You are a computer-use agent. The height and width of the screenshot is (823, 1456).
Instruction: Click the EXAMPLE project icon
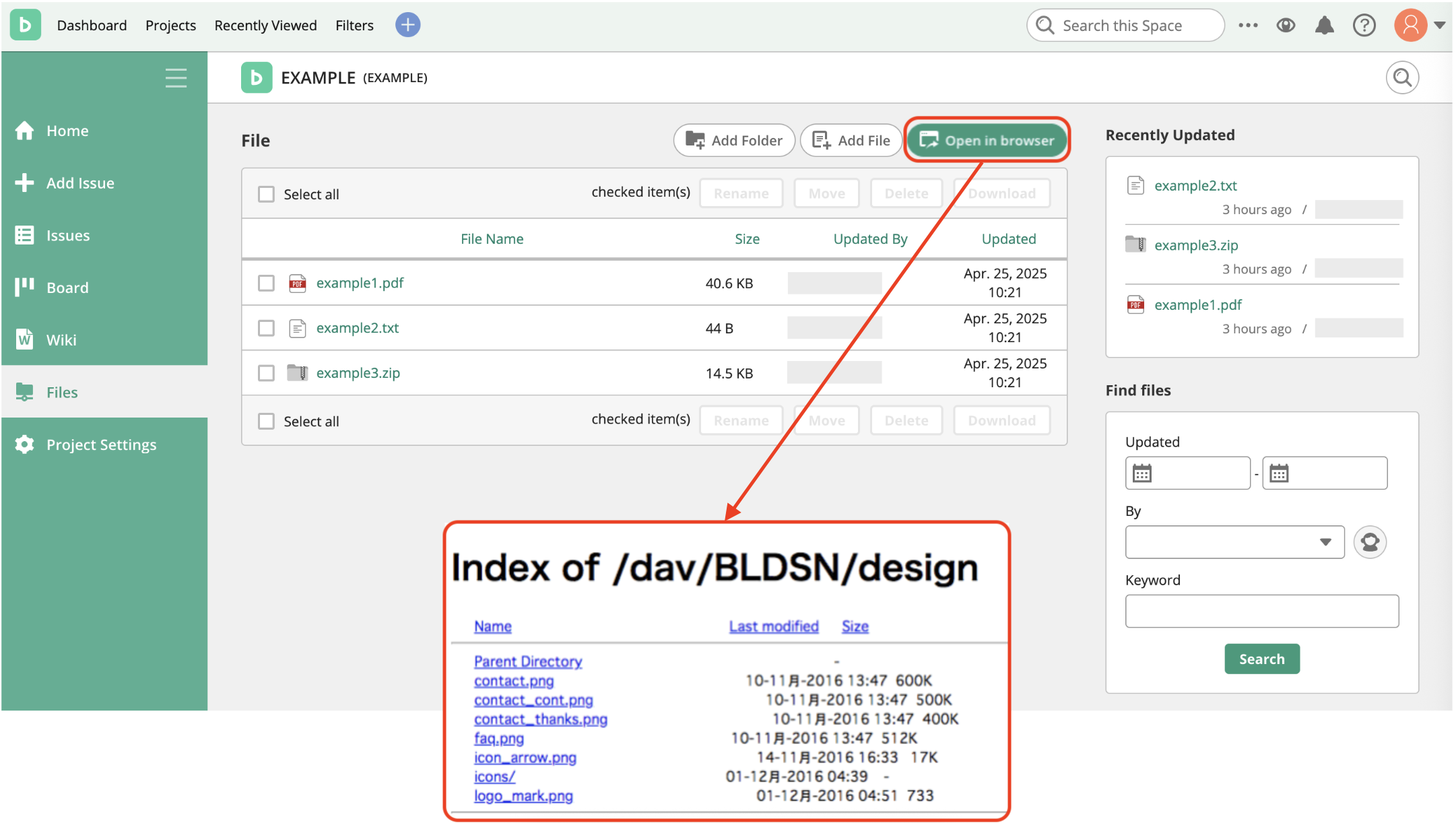click(x=257, y=77)
